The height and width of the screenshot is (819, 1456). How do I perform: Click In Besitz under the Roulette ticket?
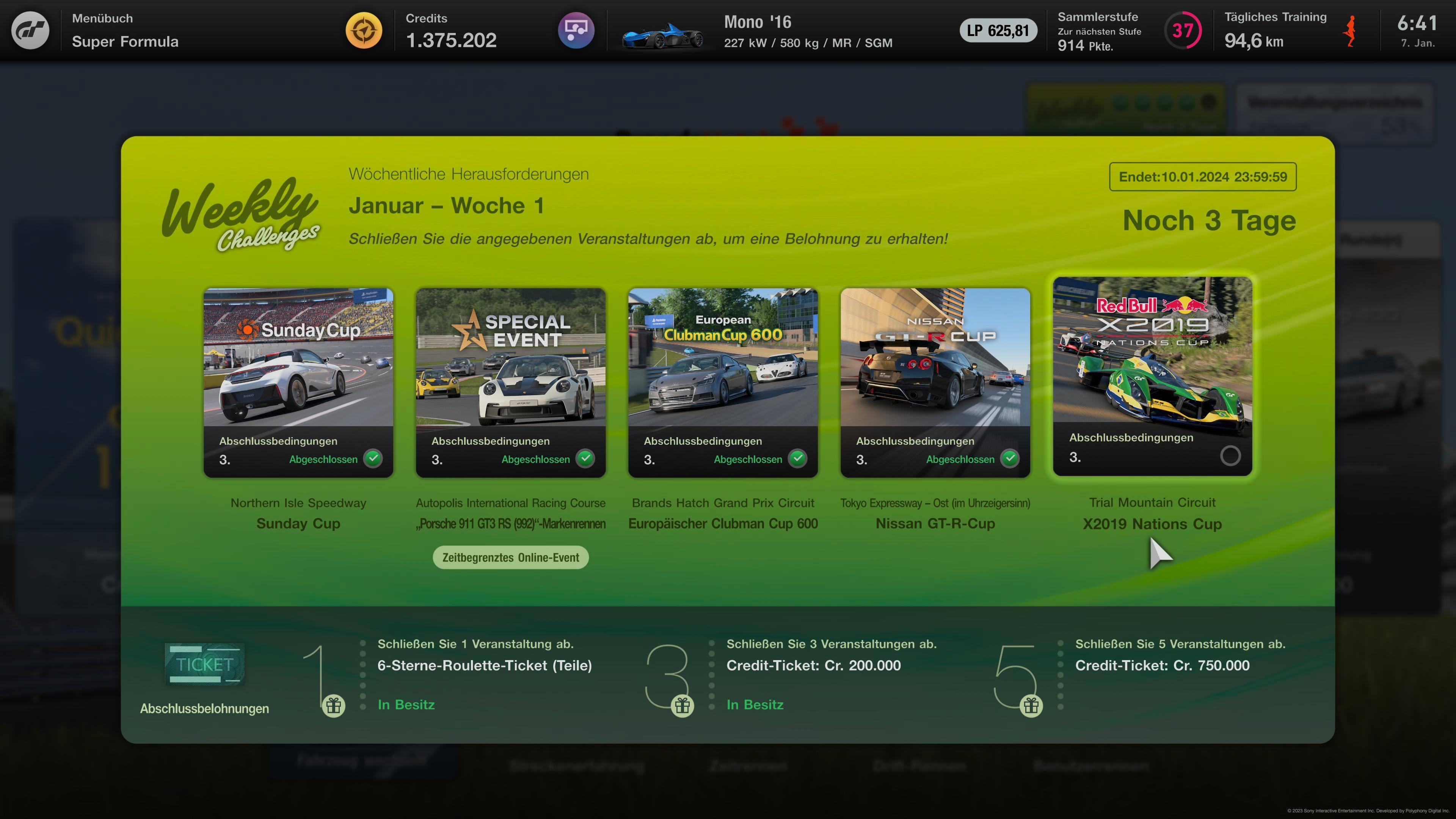point(406,705)
